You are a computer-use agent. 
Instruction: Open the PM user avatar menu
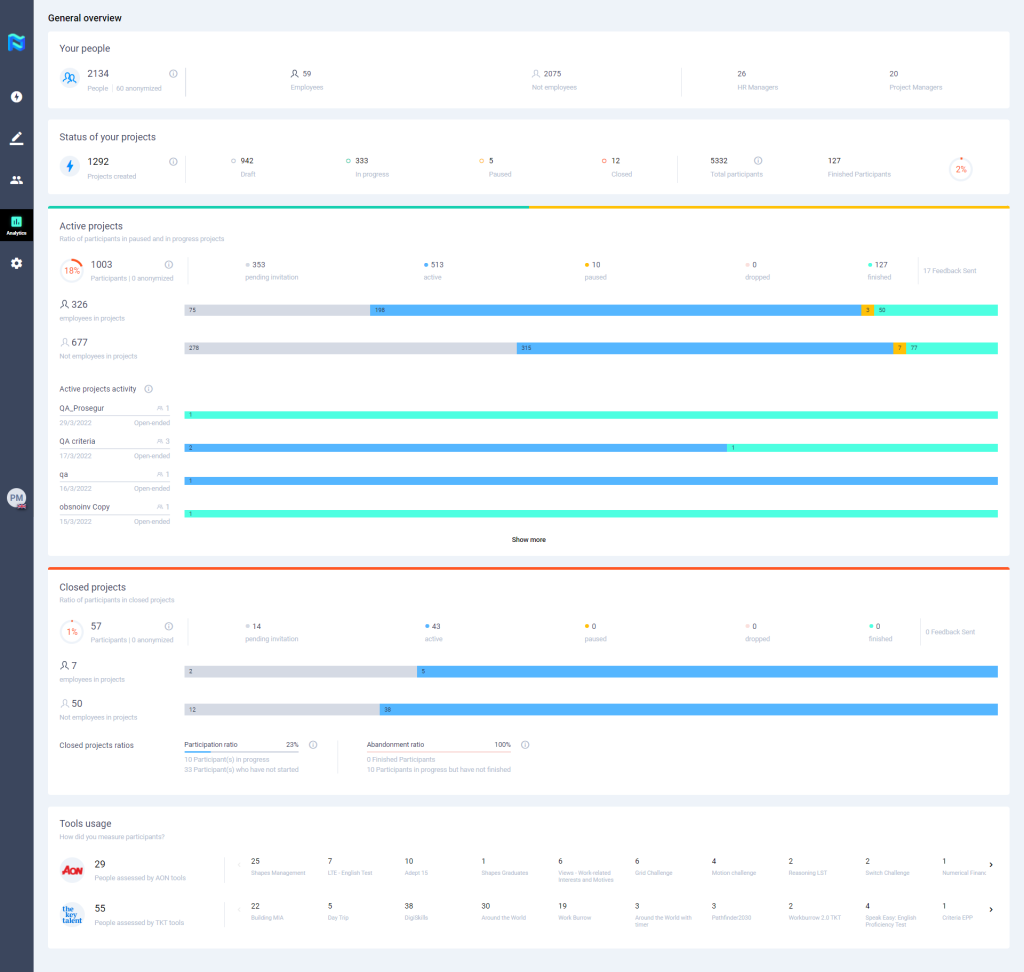pyautogui.click(x=16, y=498)
